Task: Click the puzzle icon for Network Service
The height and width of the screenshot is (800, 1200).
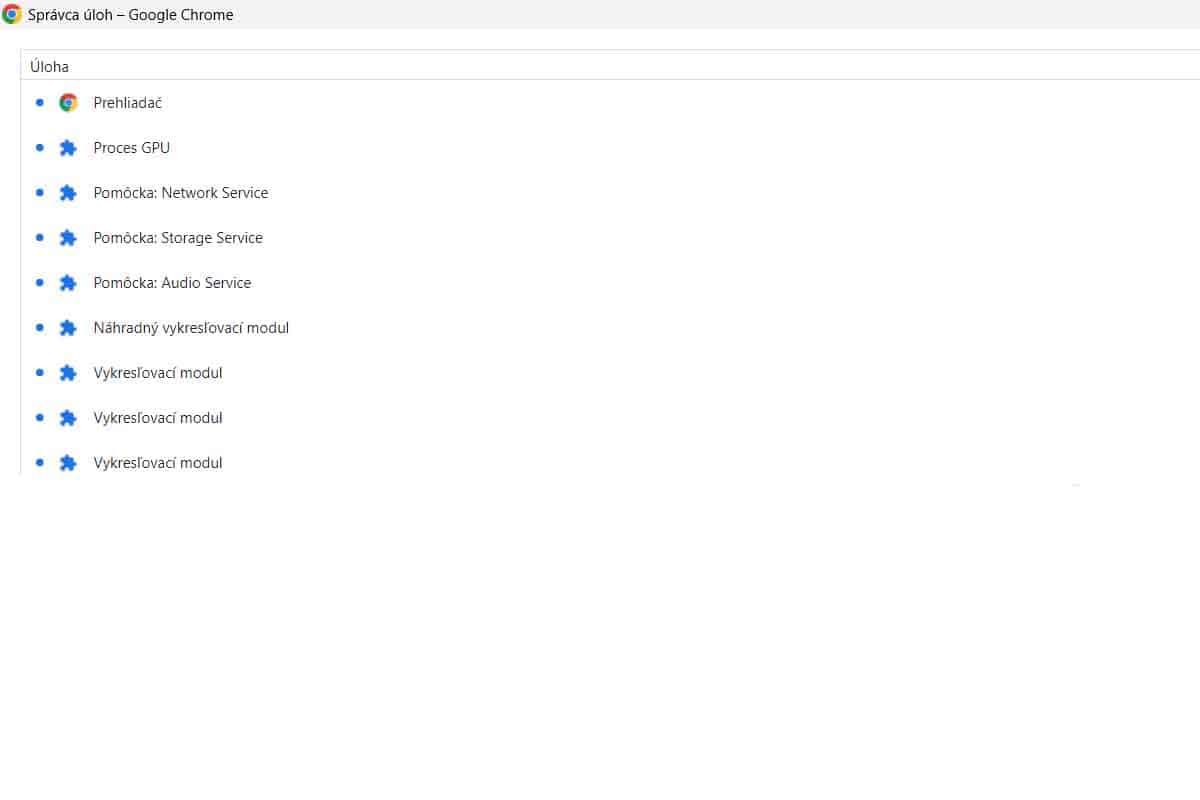Action: tap(68, 192)
